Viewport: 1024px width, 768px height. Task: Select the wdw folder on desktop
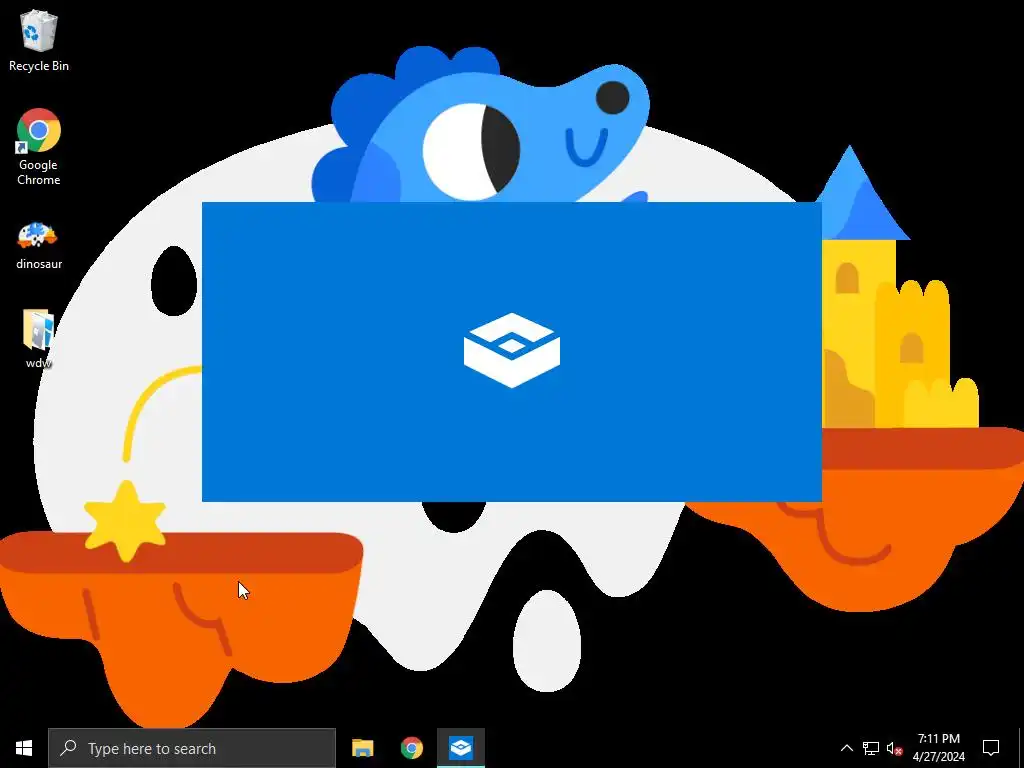click(x=39, y=340)
